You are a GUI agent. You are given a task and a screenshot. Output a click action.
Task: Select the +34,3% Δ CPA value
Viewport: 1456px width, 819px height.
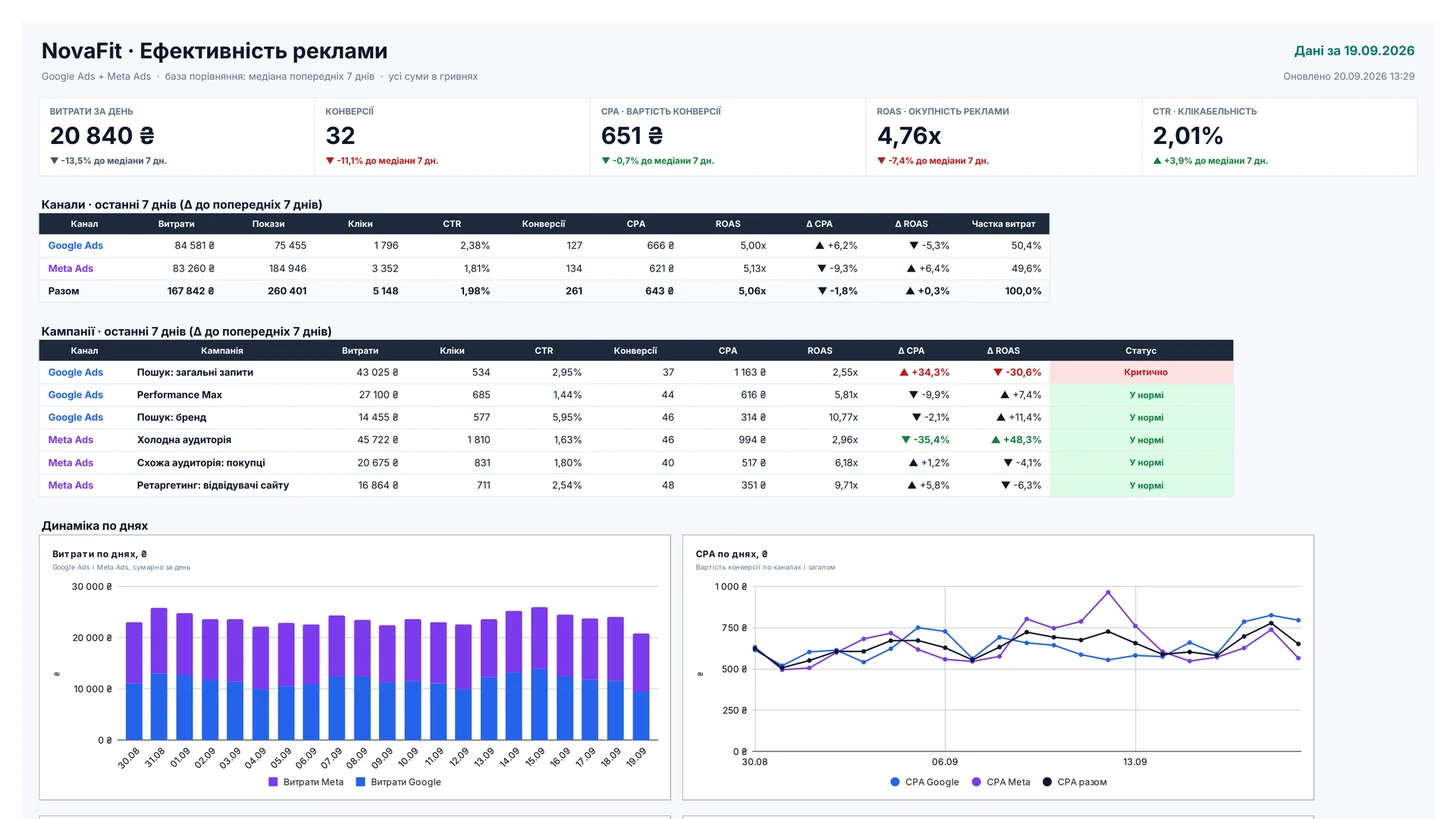(x=924, y=372)
